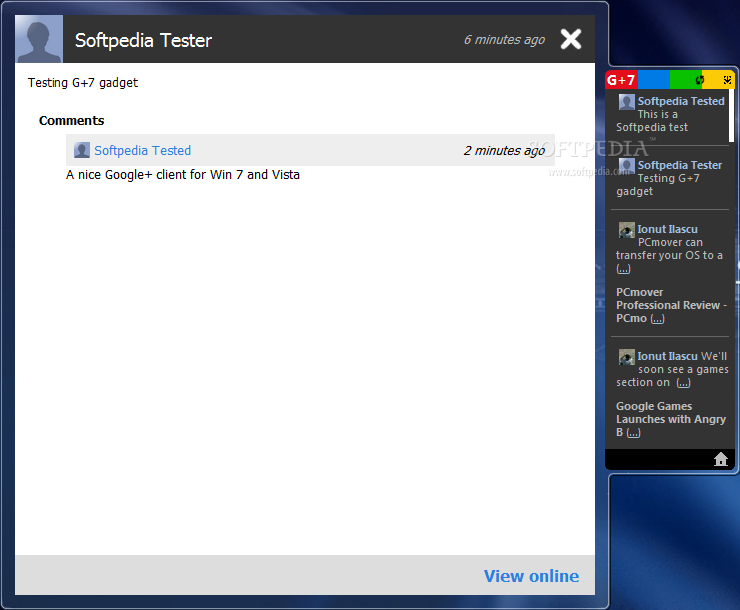Open the Softpedia Tested post in the gadget
The image size is (740, 610).
pos(681,101)
